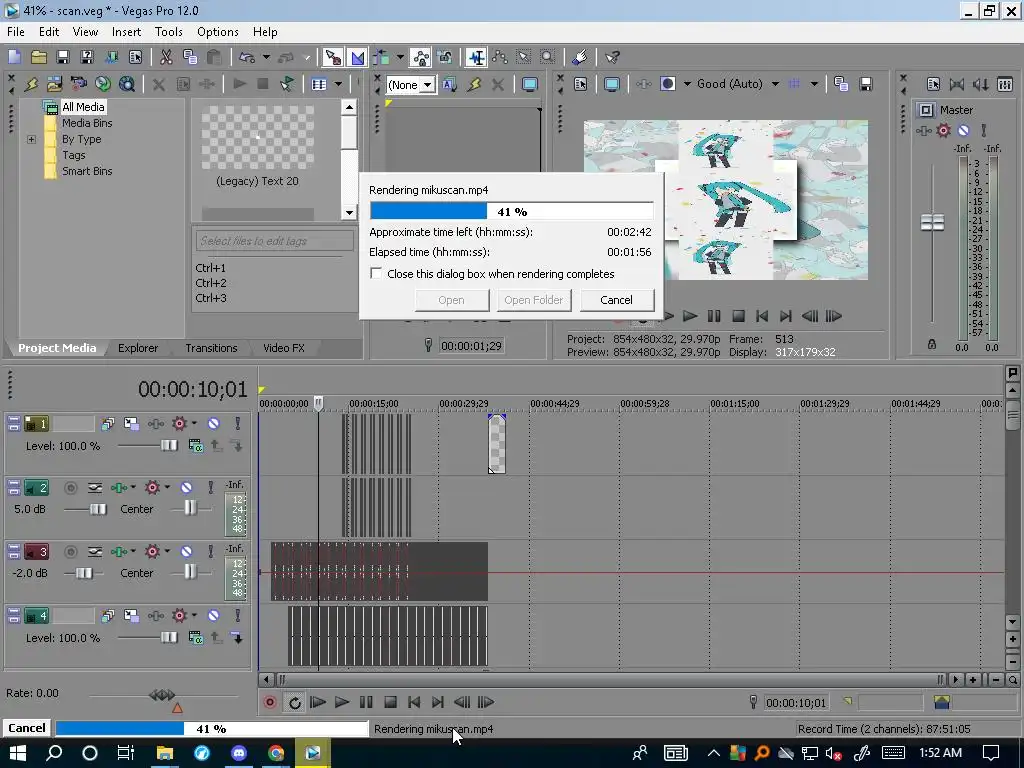This screenshot has width=1024, height=768.
Task: Click the timeline Stop transport button
Action: [391, 702]
